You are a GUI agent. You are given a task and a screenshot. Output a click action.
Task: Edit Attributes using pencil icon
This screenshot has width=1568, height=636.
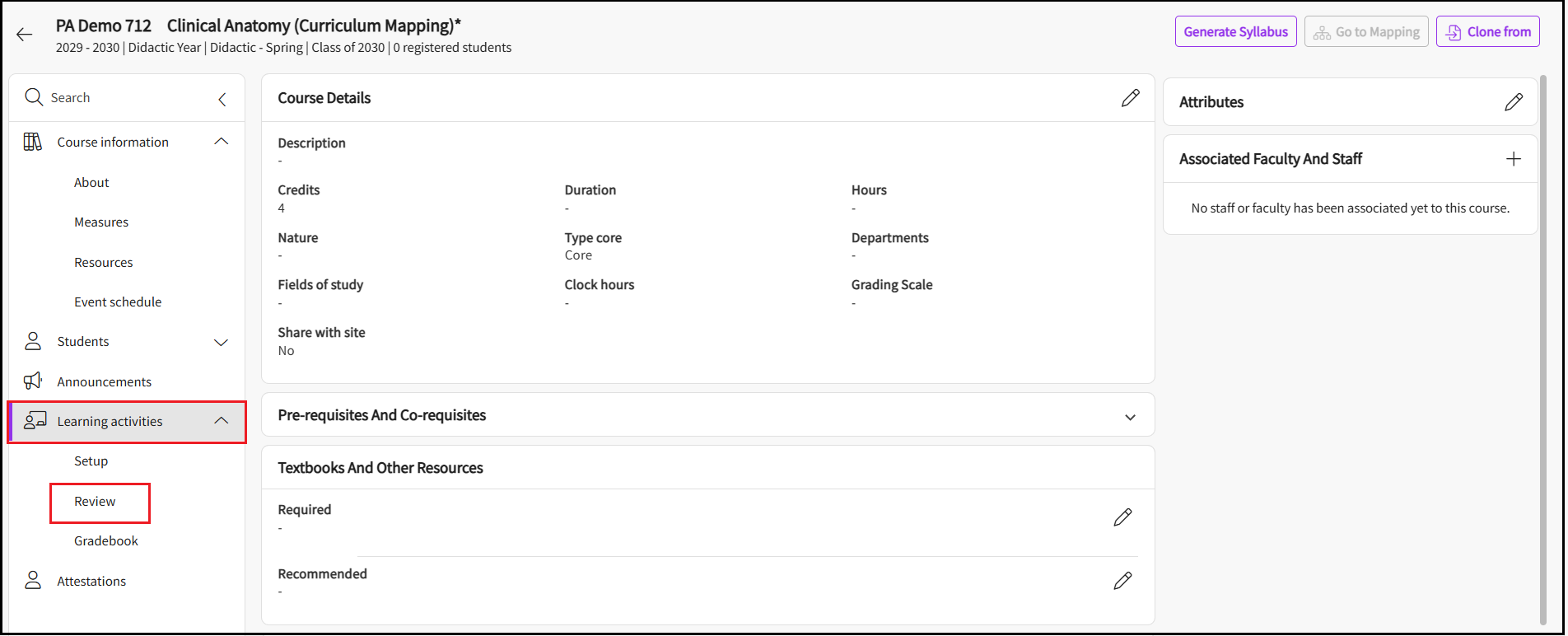pos(1513,102)
